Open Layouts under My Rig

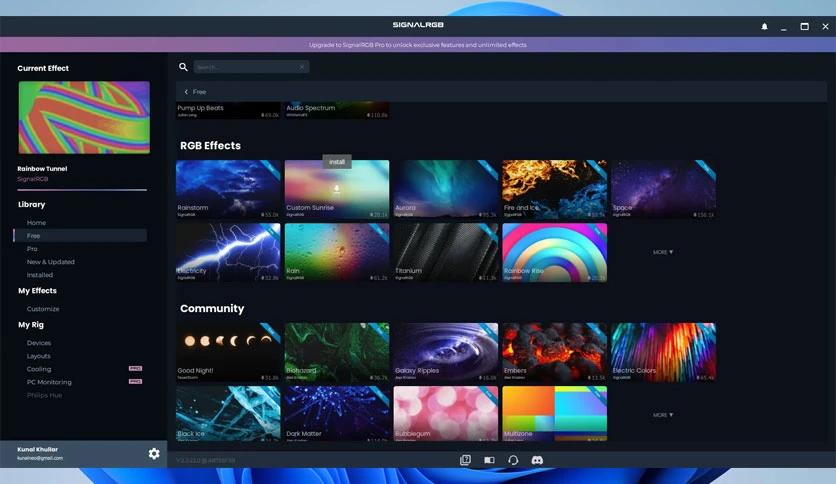point(39,356)
